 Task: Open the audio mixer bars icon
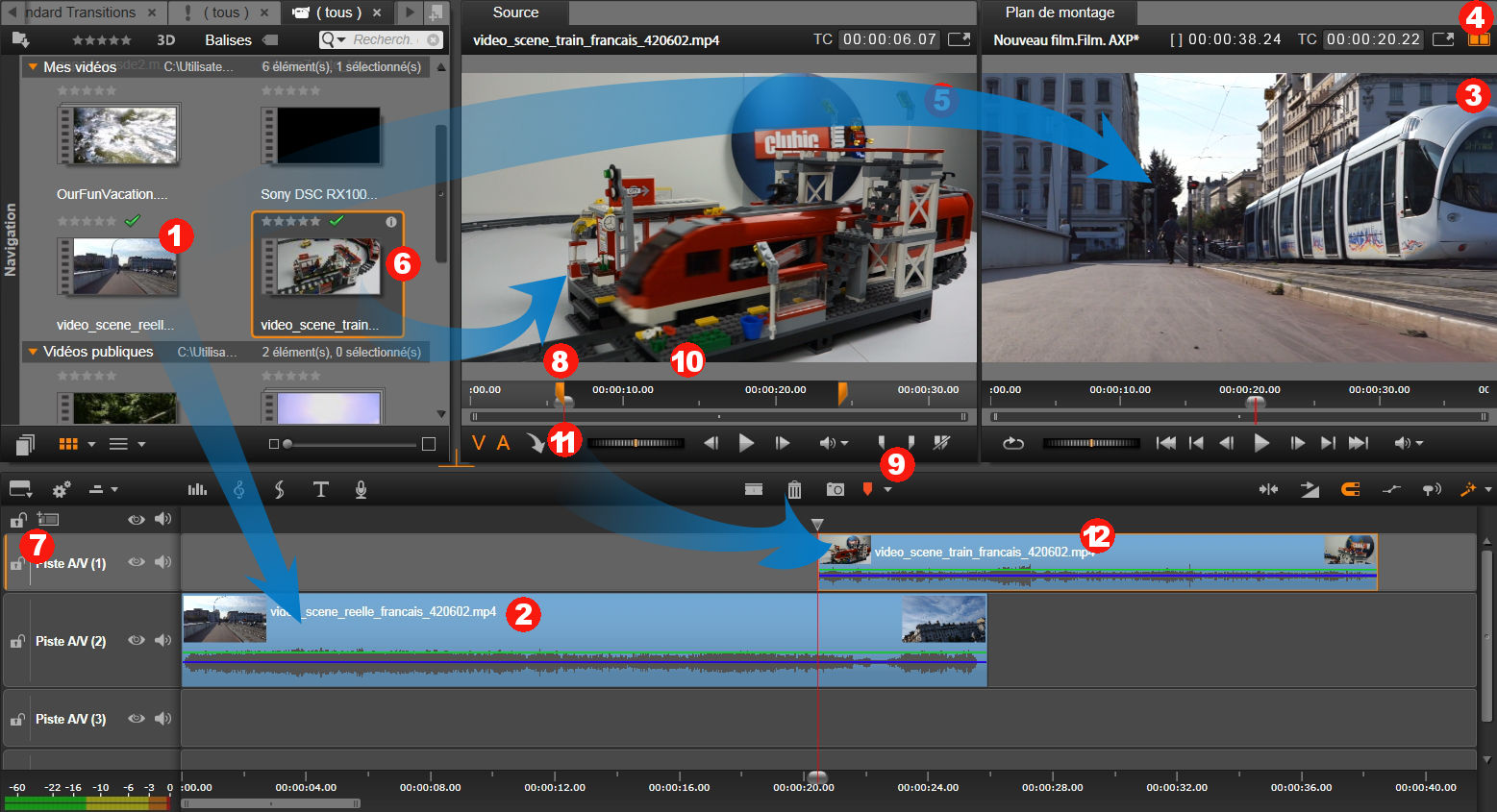tap(197, 490)
